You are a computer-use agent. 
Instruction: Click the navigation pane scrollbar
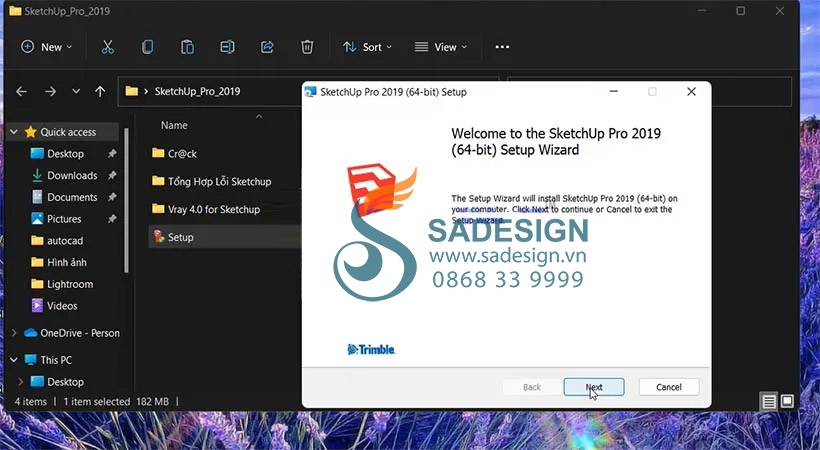(x=127, y=200)
